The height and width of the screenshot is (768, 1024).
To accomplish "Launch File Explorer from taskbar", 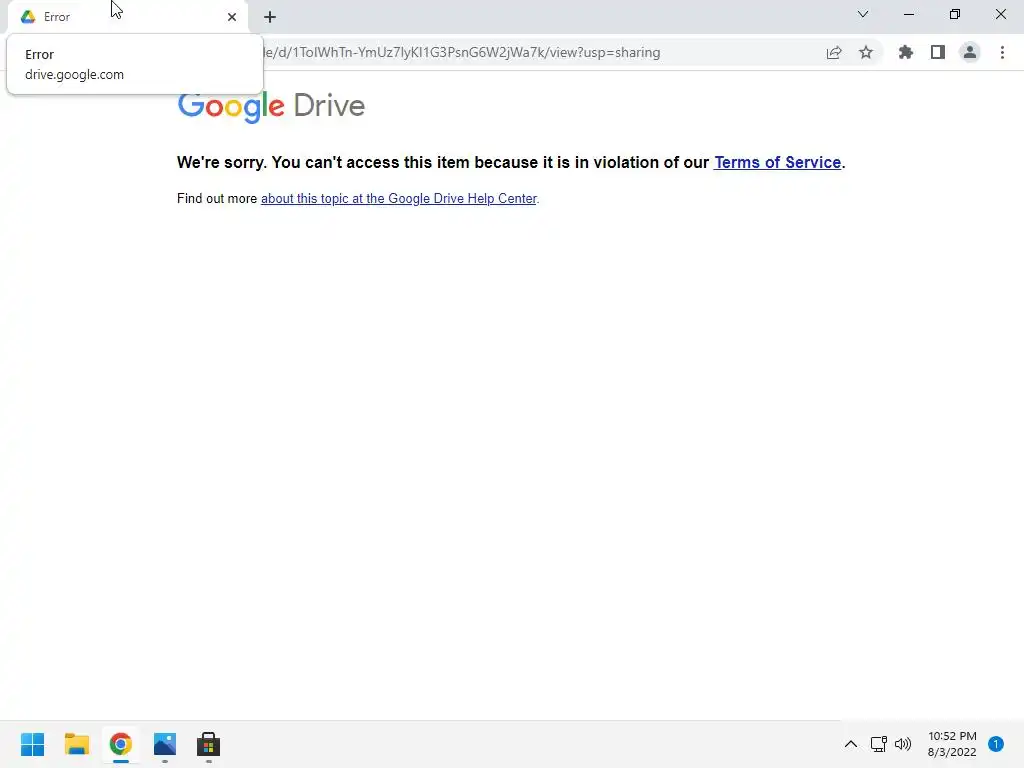I will [x=77, y=744].
